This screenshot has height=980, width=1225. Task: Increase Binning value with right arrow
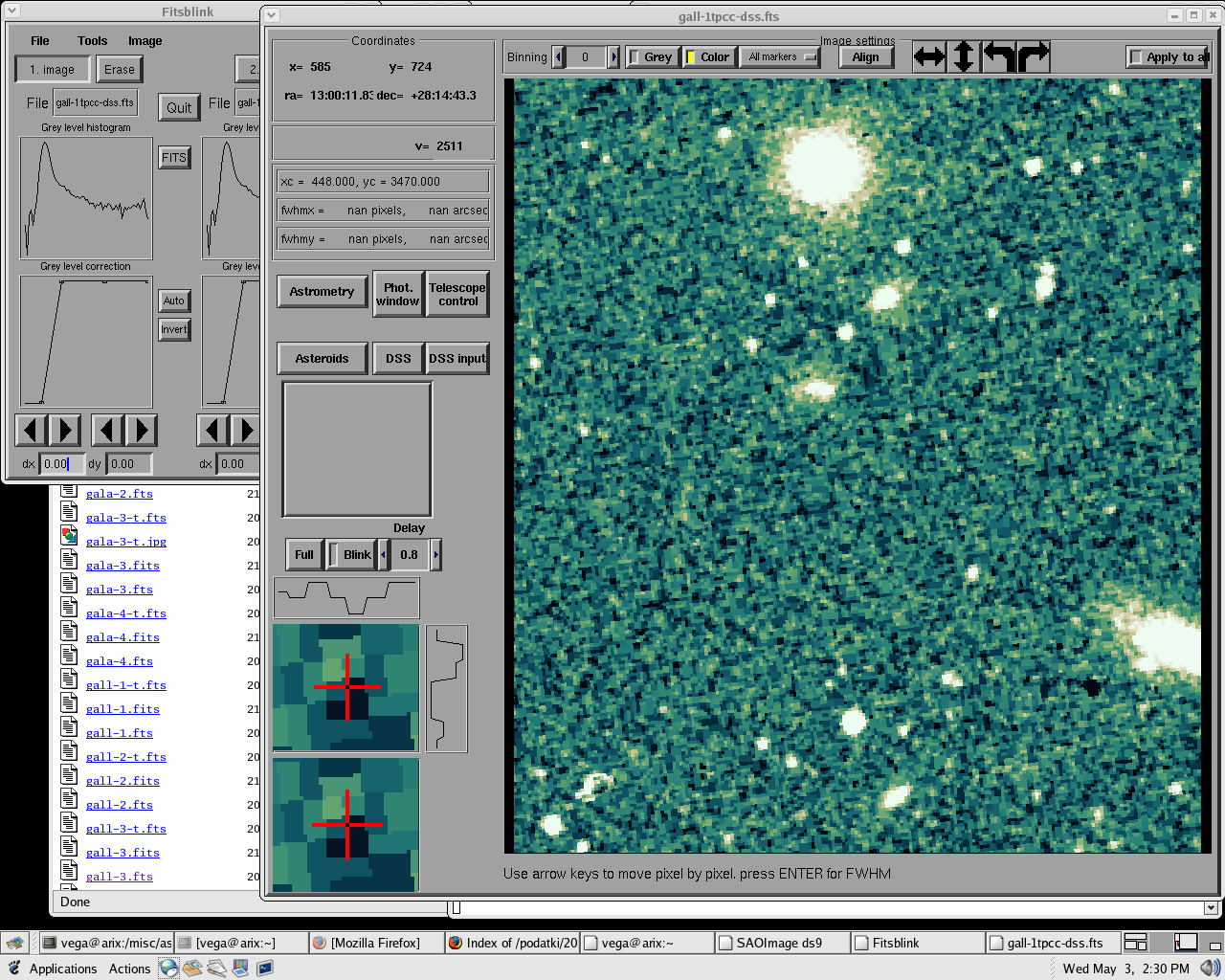pyautogui.click(x=614, y=57)
